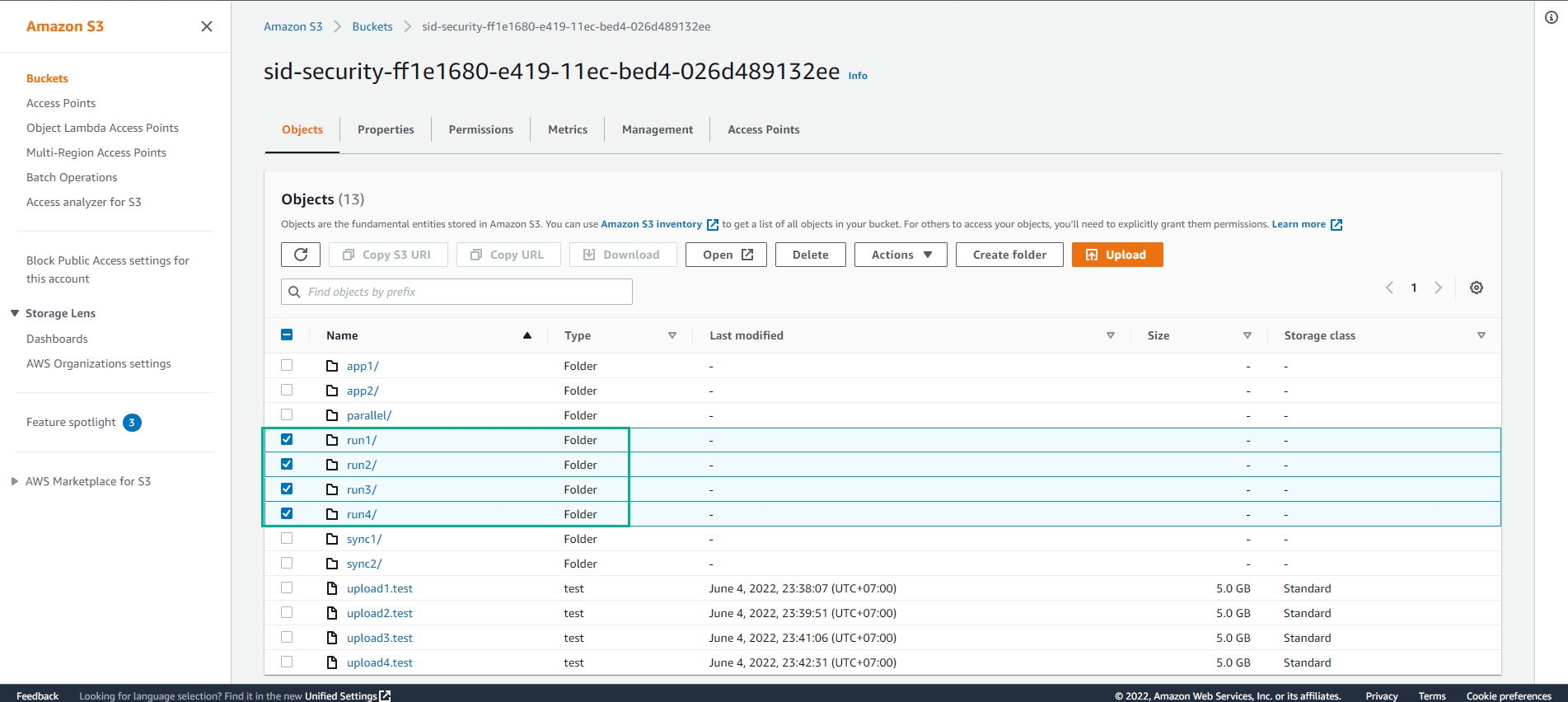Click the folder icon for sync1/

pyautogui.click(x=332, y=539)
